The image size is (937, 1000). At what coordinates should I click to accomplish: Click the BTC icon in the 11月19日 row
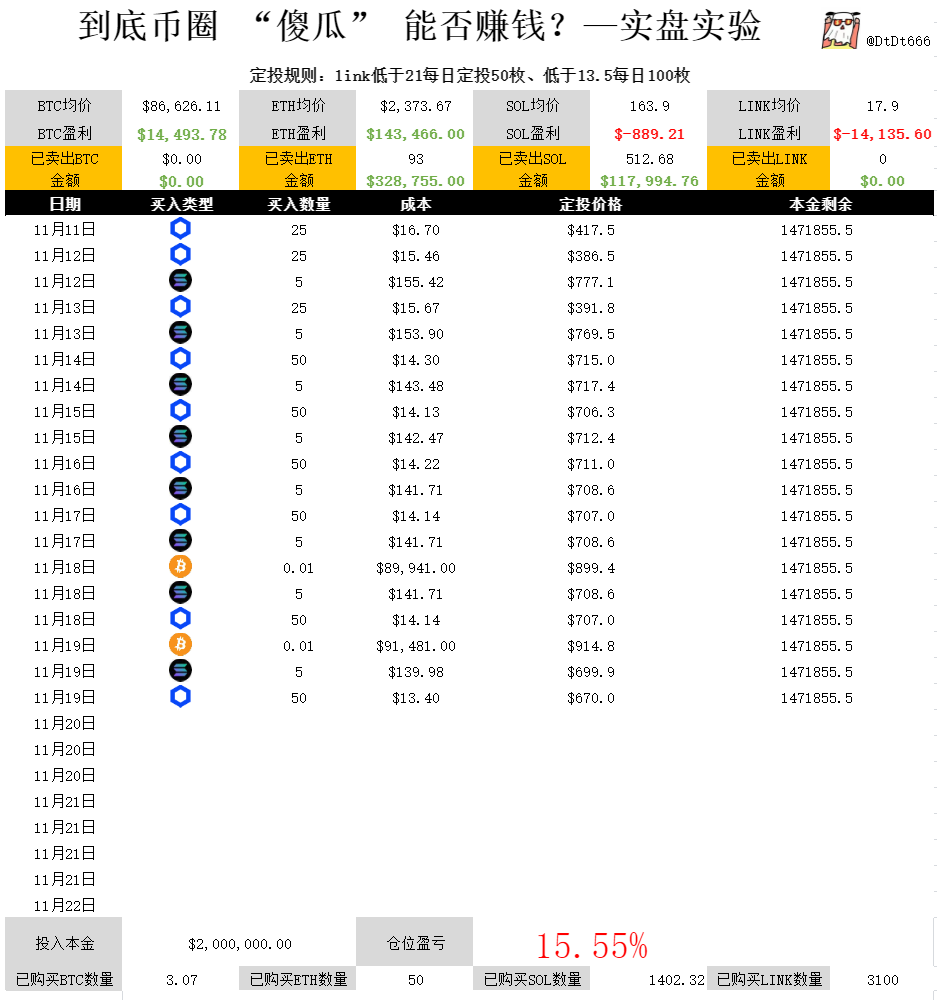click(180, 645)
